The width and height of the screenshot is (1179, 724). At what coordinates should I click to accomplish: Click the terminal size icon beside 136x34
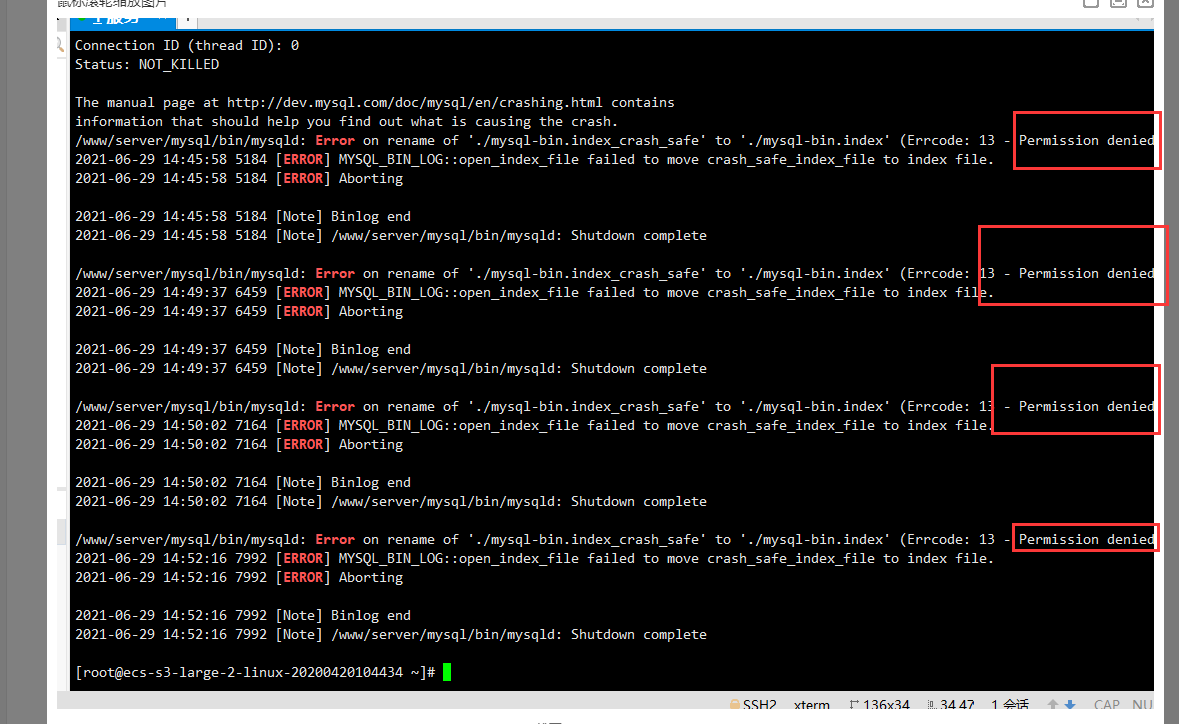click(x=854, y=705)
